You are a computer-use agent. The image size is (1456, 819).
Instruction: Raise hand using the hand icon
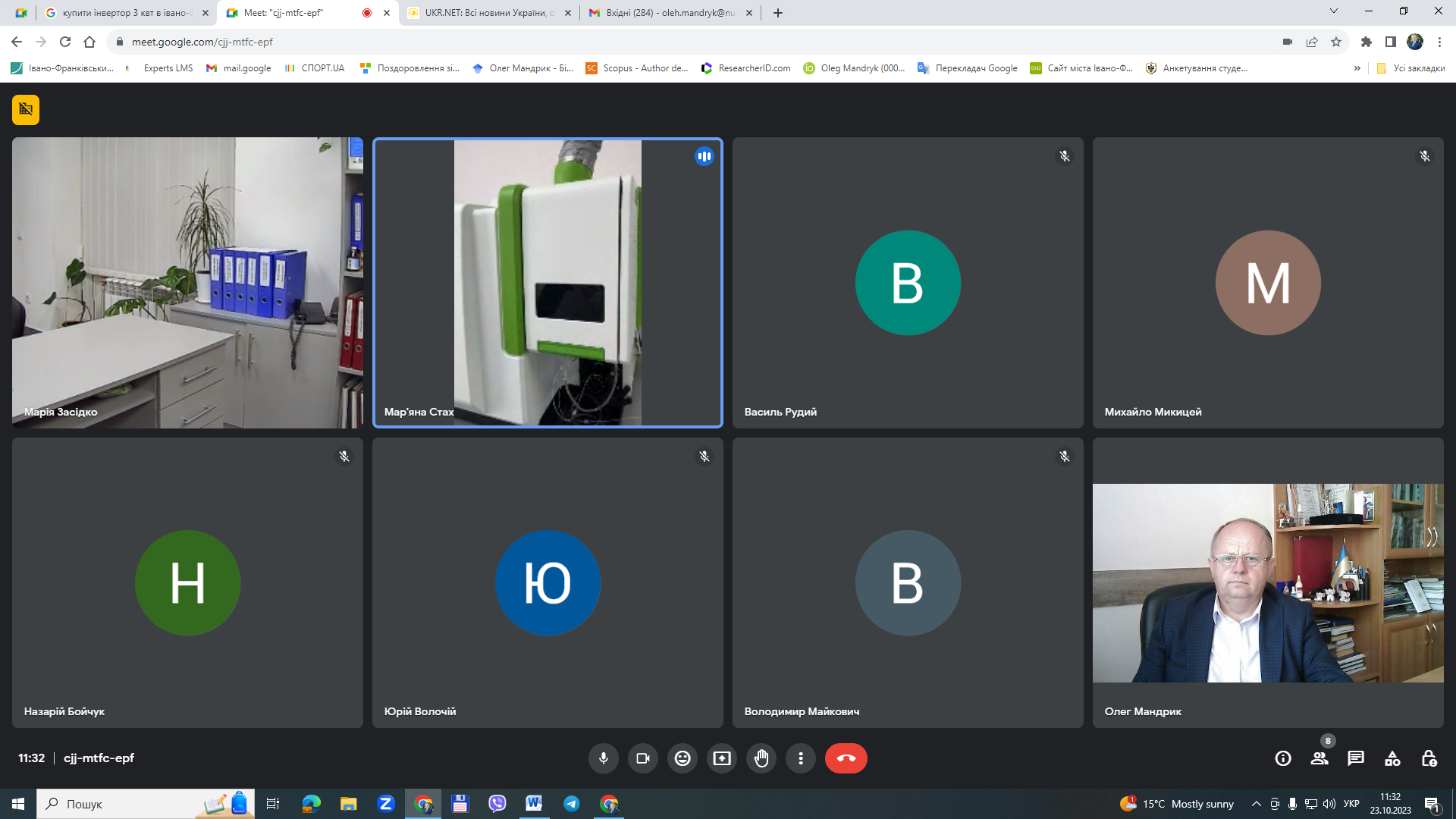pyautogui.click(x=761, y=758)
